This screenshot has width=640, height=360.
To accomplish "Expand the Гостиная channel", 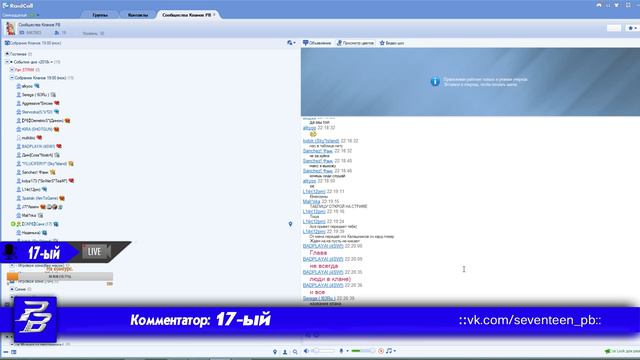I will [x=7, y=54].
